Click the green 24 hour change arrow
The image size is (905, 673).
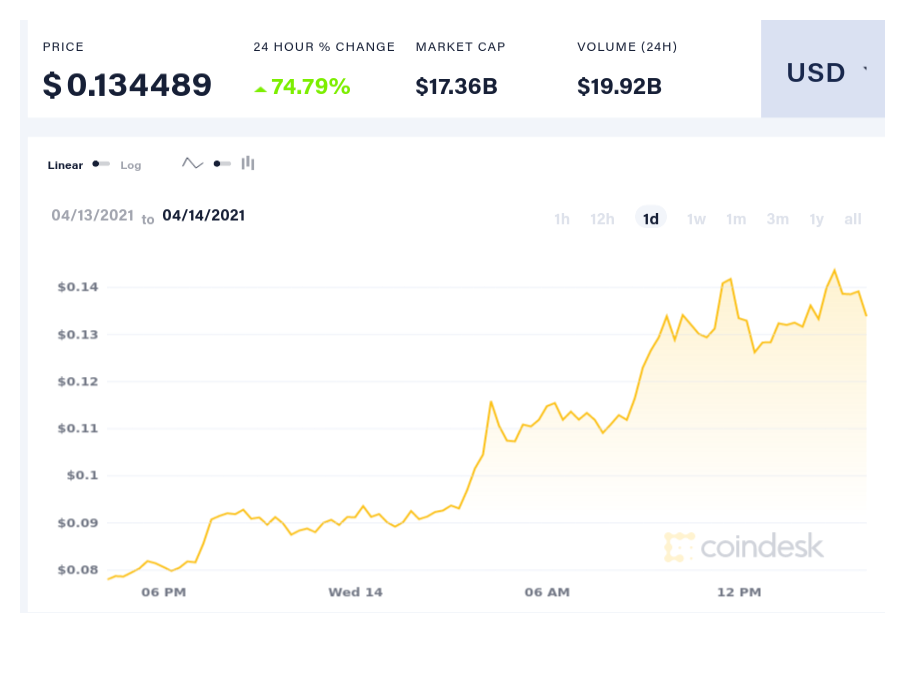260,89
